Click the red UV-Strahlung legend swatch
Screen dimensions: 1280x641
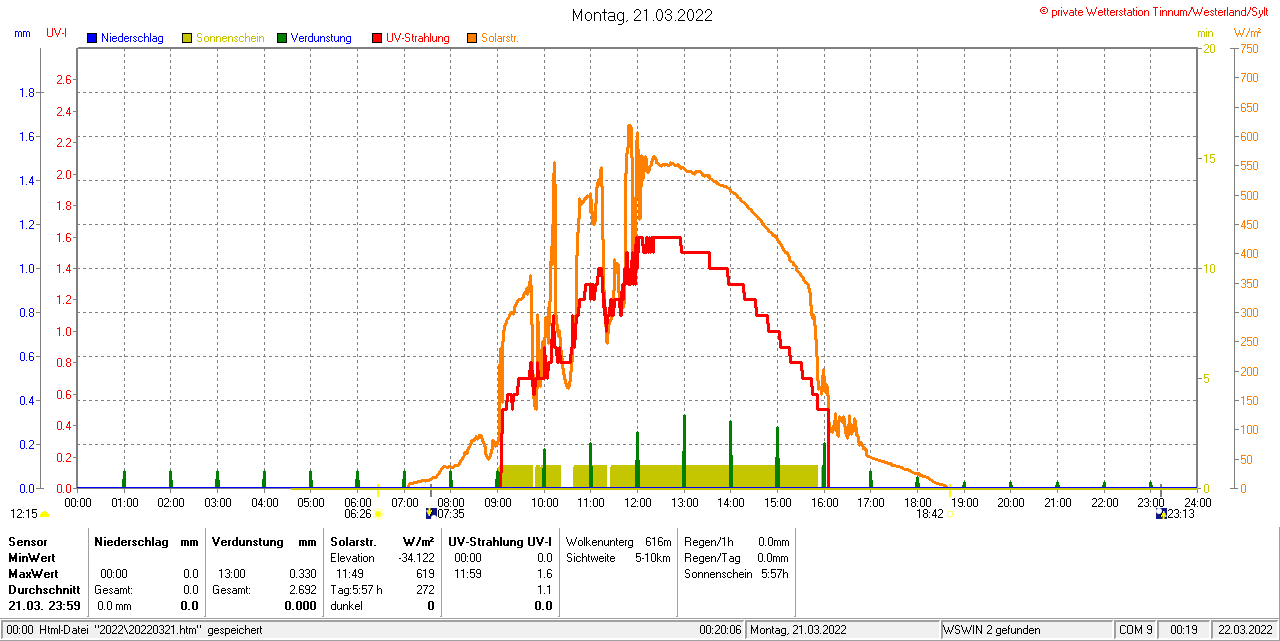(x=377, y=38)
